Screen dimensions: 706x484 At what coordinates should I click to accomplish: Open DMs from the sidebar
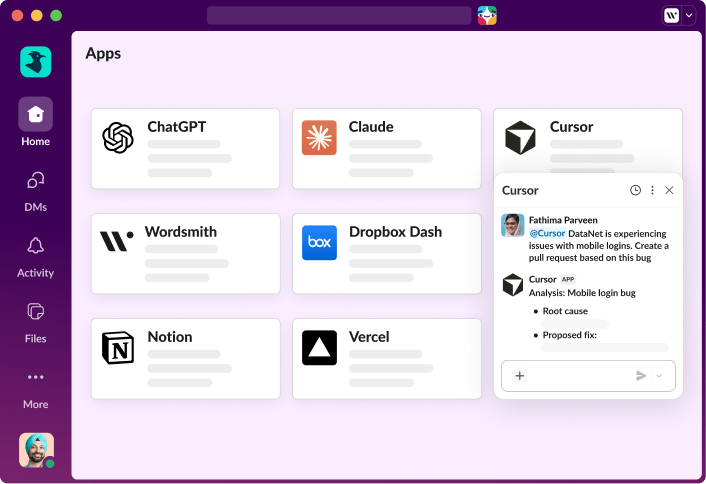coord(36,181)
